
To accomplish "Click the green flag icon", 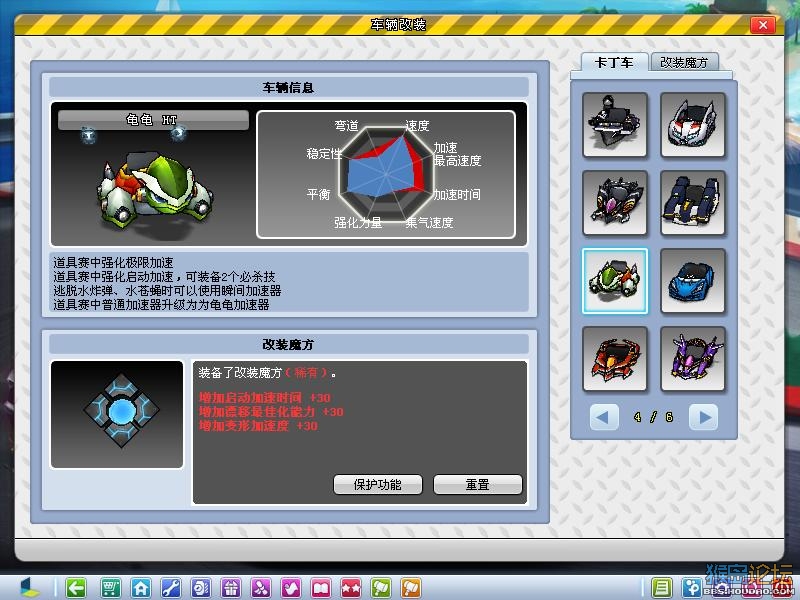I will 381,588.
